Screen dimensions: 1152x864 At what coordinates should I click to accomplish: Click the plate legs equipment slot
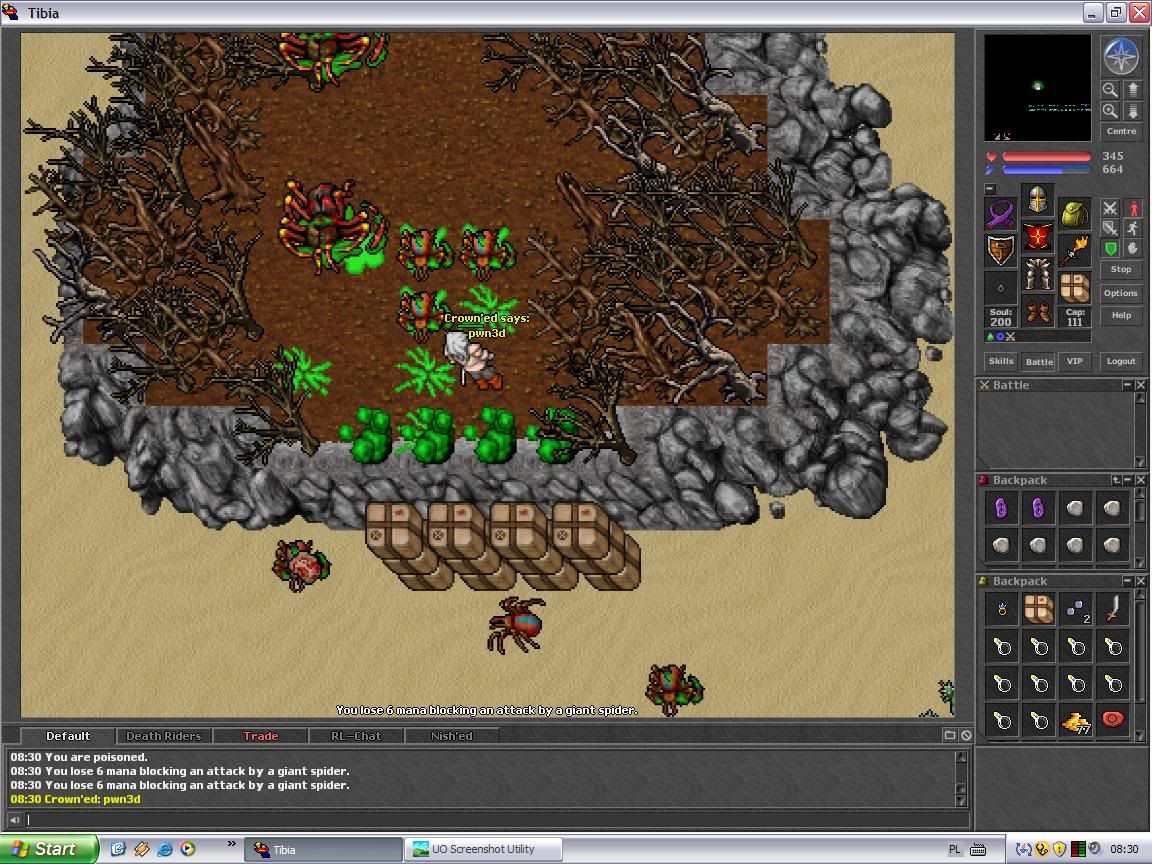(x=1037, y=274)
